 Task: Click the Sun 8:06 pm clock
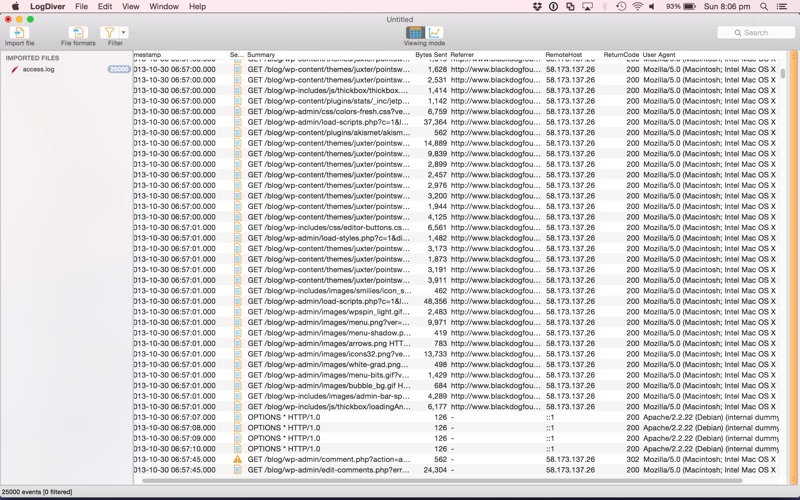tap(727, 7)
